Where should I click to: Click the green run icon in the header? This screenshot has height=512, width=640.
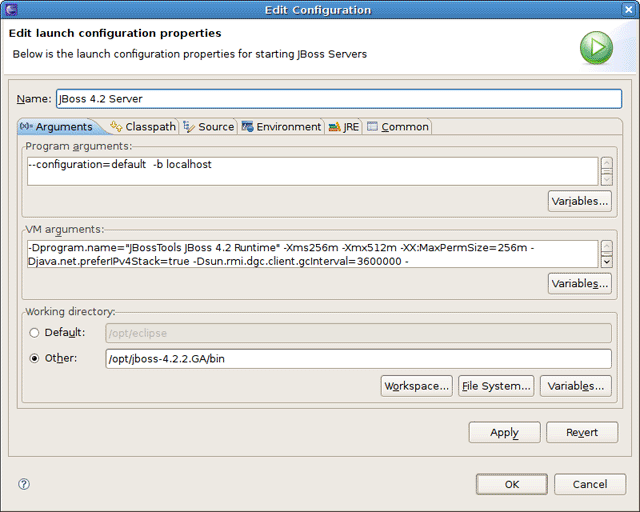pyautogui.click(x=597, y=46)
